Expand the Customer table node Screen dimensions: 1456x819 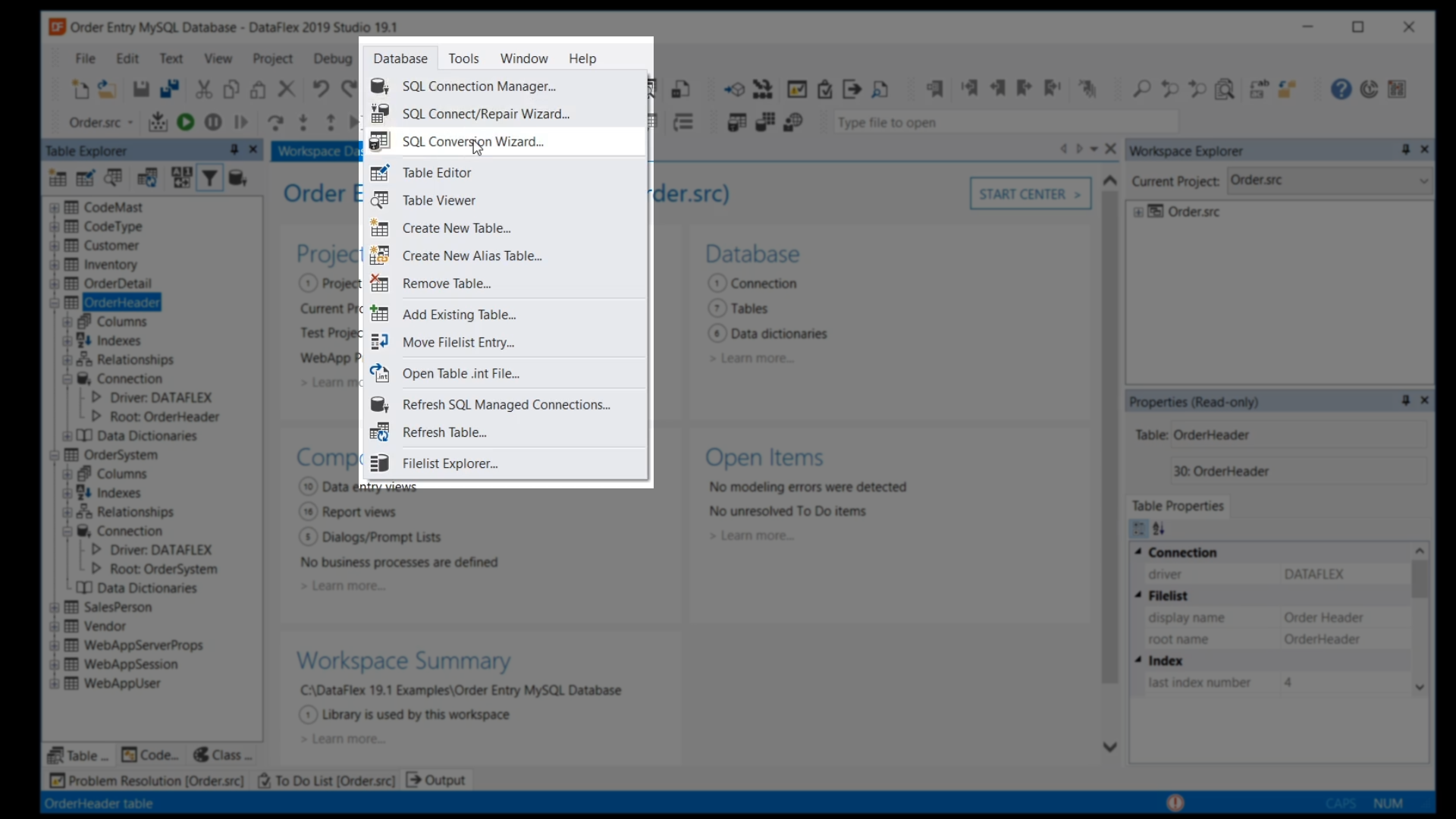pyautogui.click(x=54, y=246)
